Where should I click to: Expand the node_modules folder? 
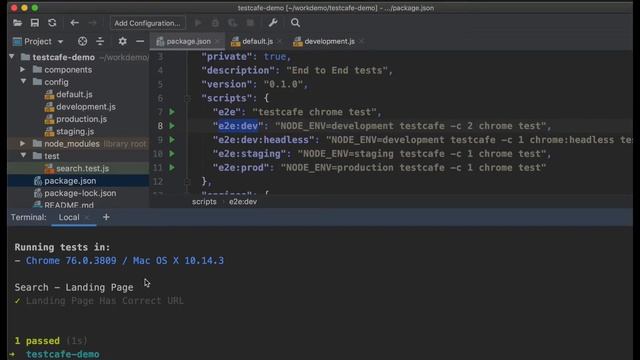point(23,143)
